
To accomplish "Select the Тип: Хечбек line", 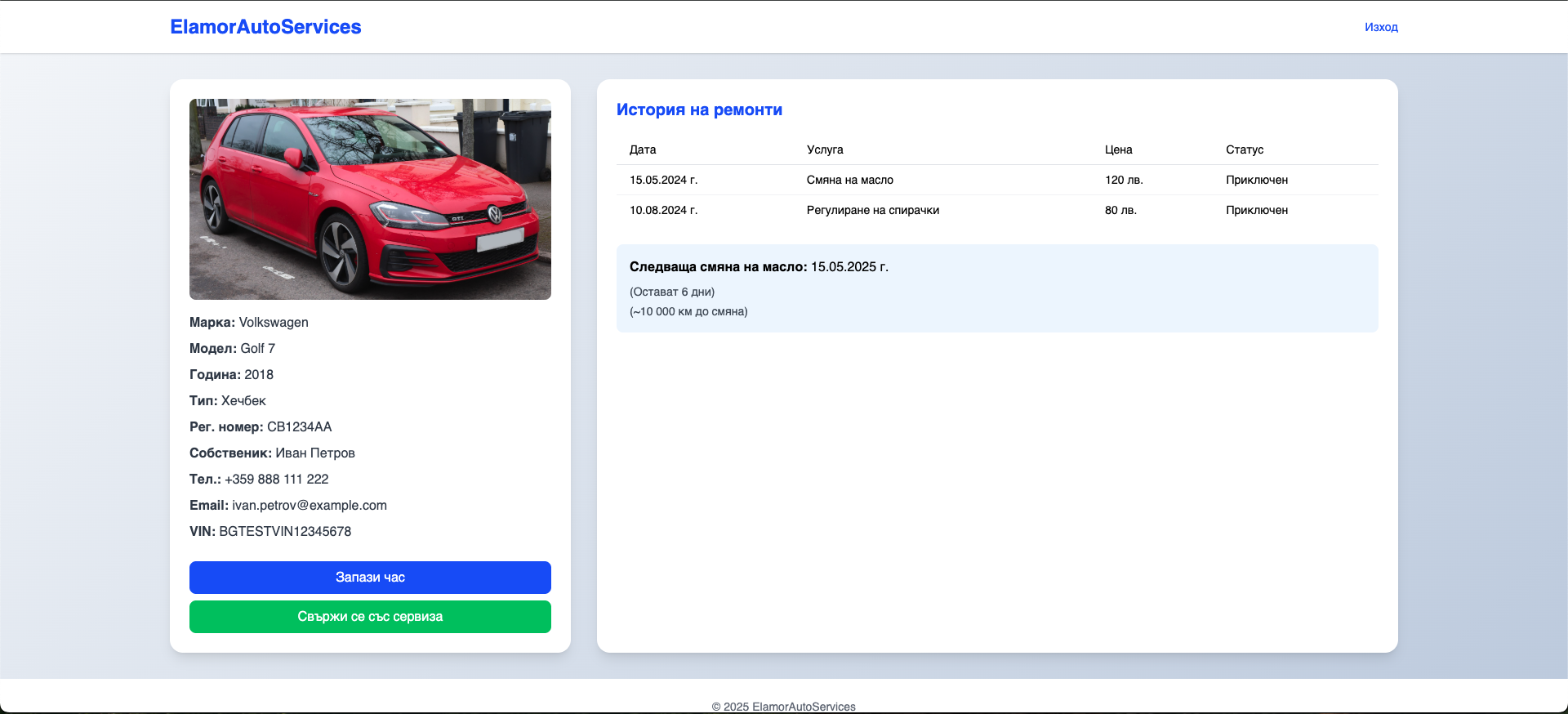I will [x=228, y=401].
